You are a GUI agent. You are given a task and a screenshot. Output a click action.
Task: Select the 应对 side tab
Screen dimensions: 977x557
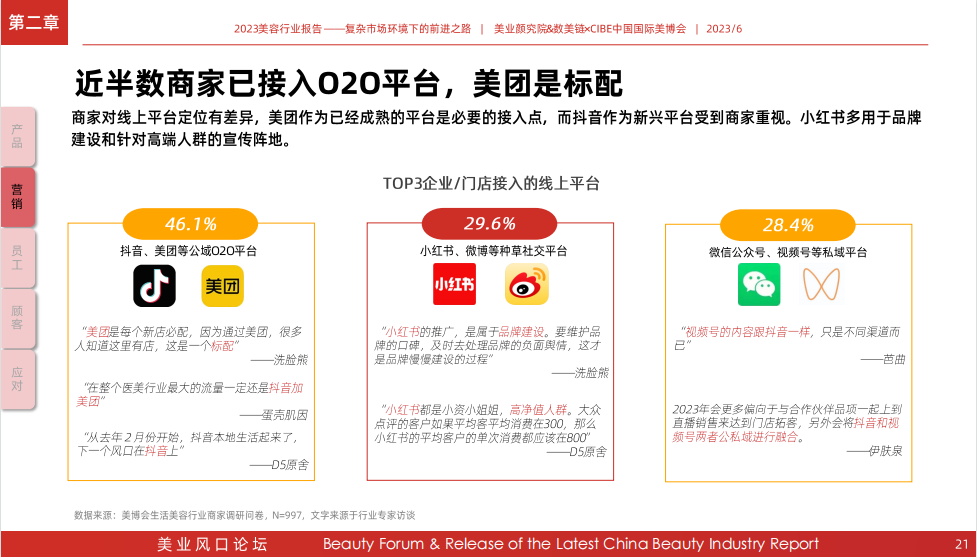(x=17, y=379)
